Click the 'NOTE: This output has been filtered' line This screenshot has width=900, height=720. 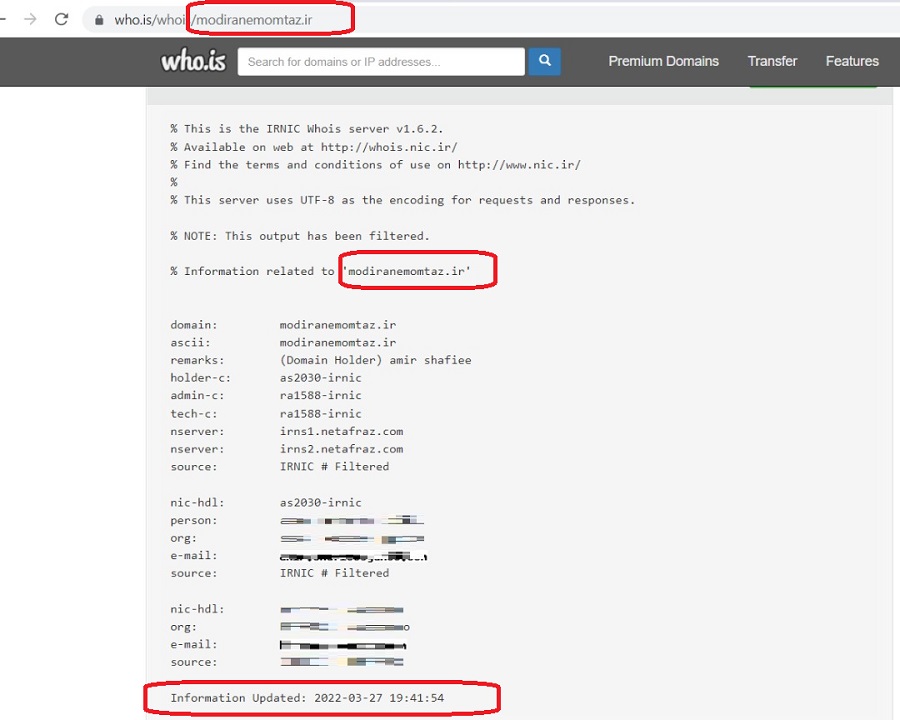[x=300, y=236]
